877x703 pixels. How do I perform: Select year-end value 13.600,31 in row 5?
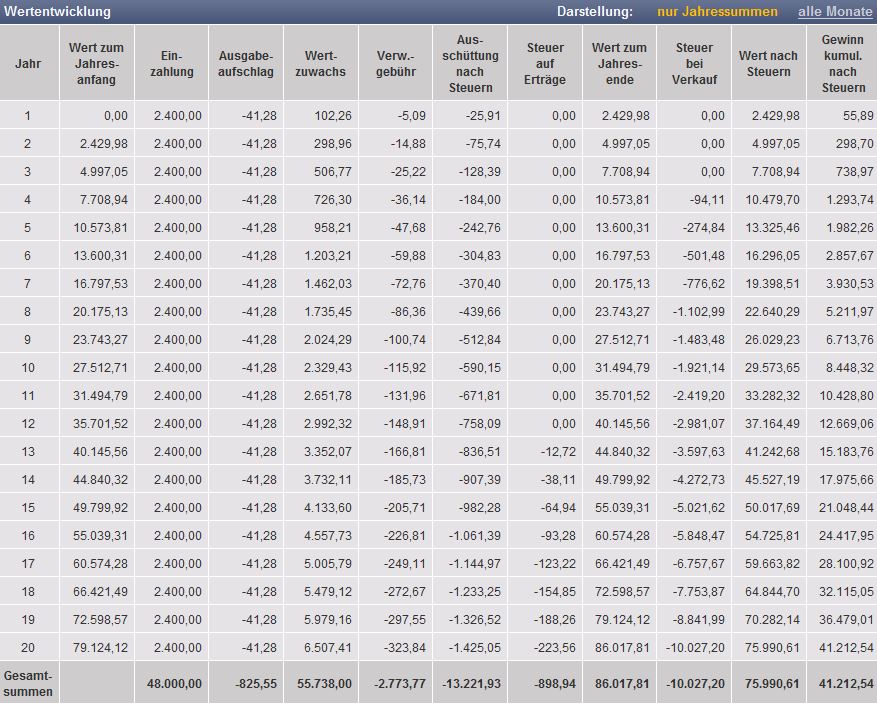[622, 228]
